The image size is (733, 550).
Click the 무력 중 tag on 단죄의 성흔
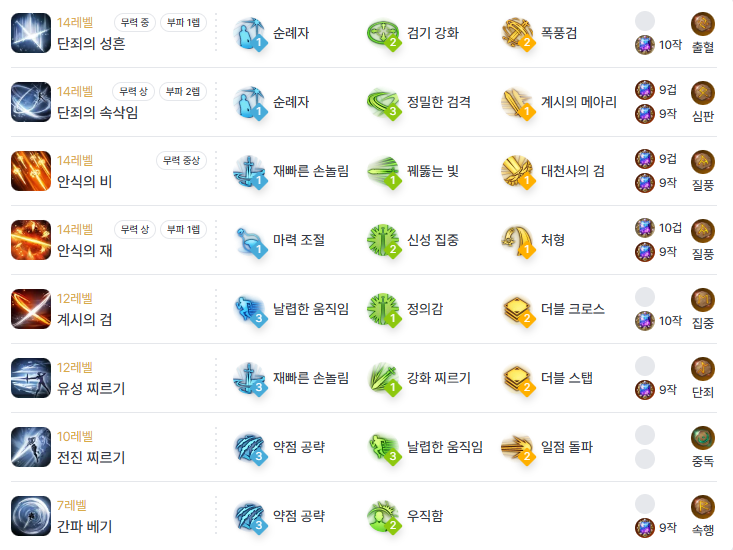coord(135,22)
